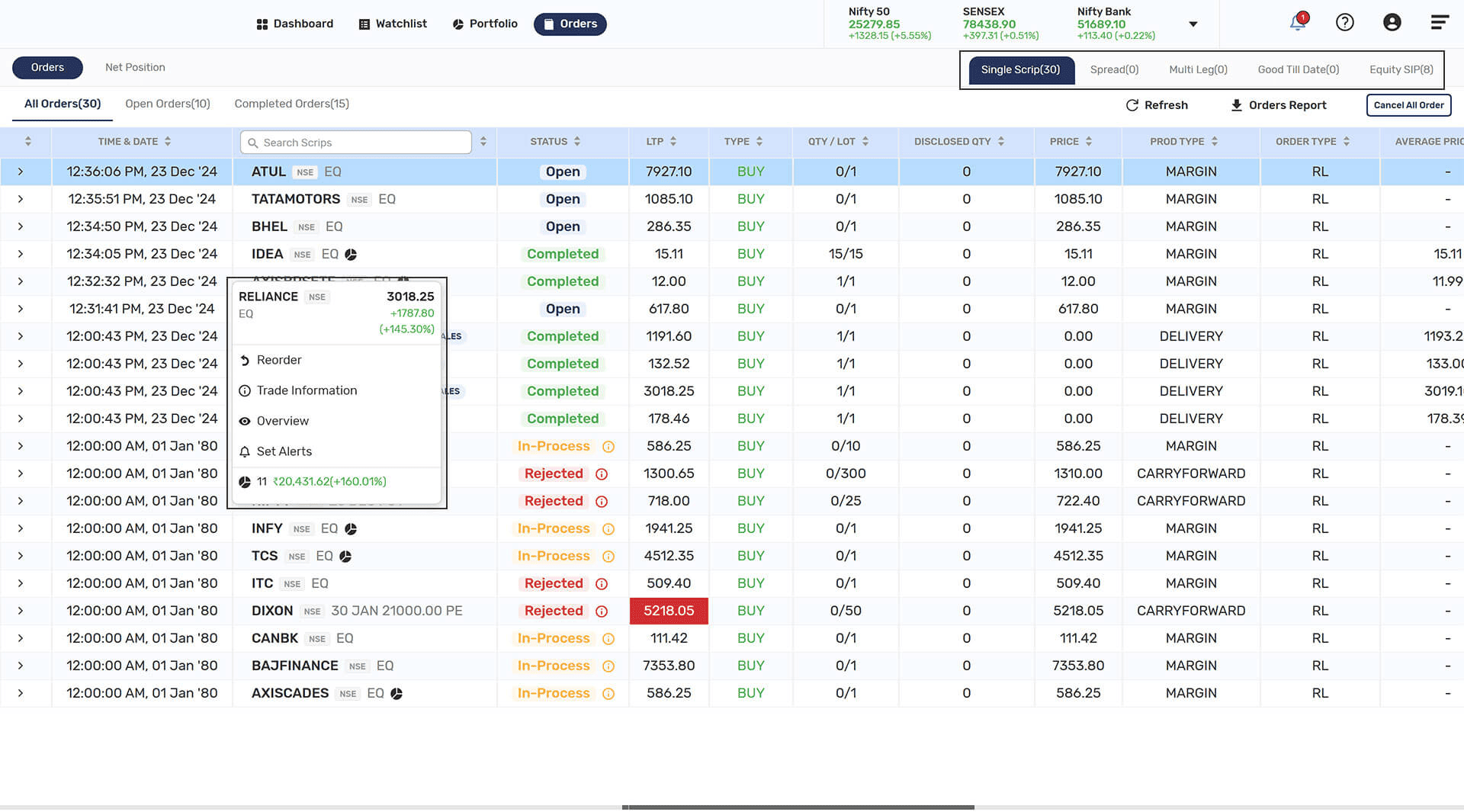Viewport: 1464px width, 812px height.
Task: Click the red DIXON LTP cell 5218.05
Action: [x=669, y=611]
